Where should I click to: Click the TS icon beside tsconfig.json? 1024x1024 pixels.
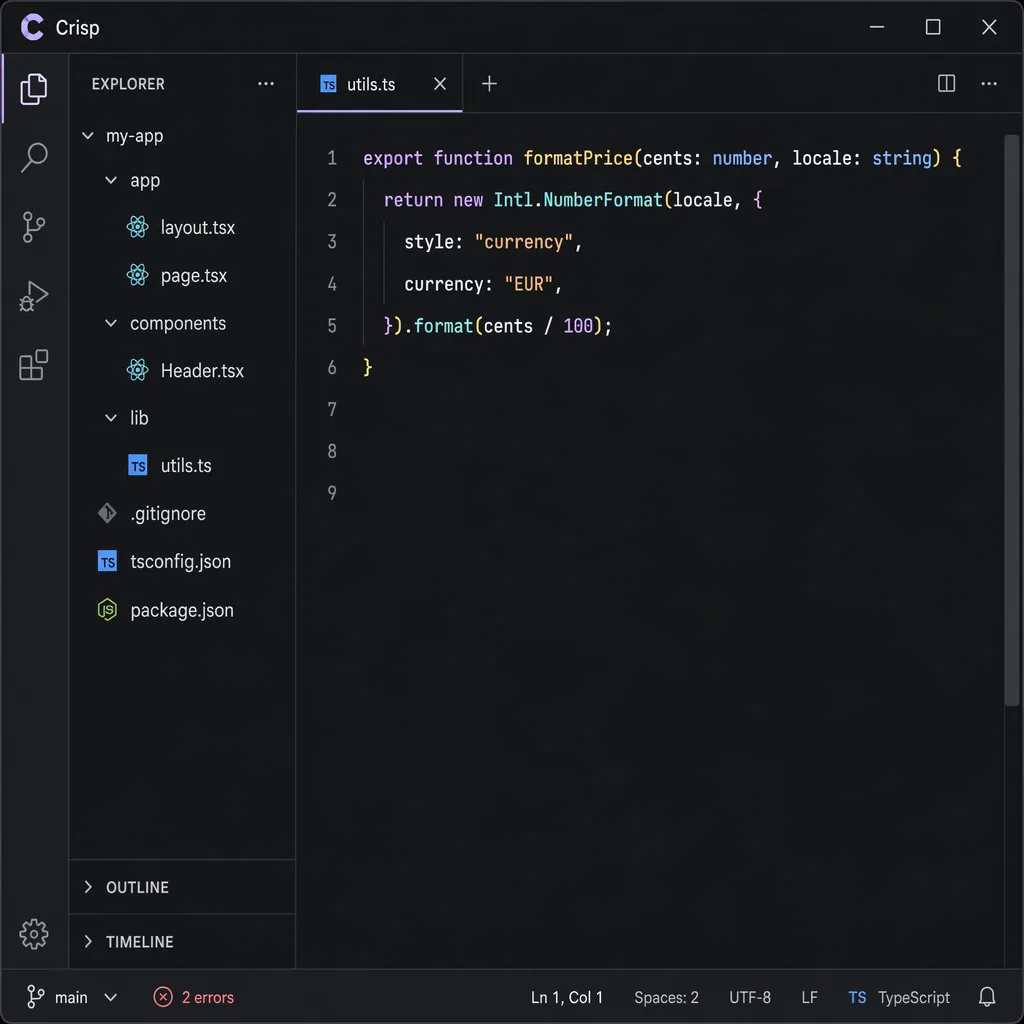point(107,561)
